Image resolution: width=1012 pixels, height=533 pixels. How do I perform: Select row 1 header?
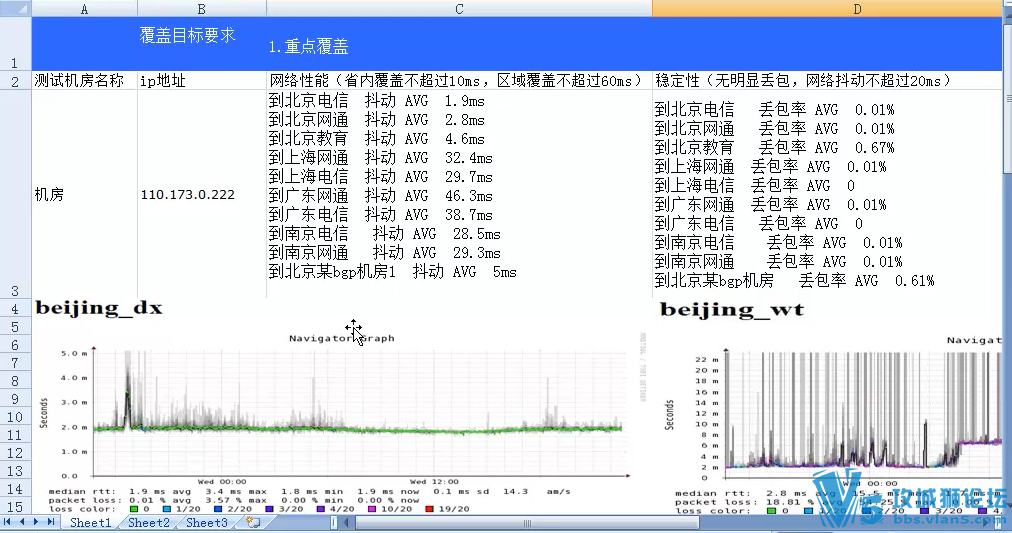point(15,44)
